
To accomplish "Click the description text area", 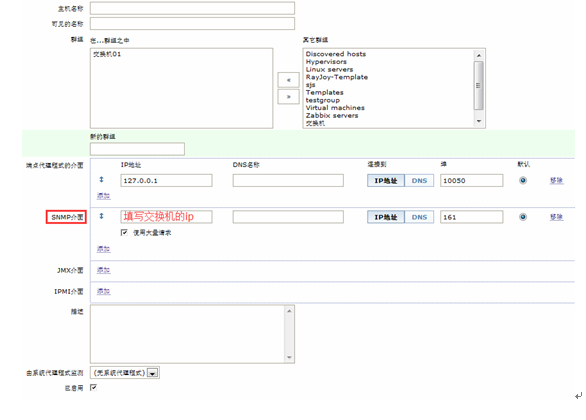I will pyautogui.click(x=192, y=334).
